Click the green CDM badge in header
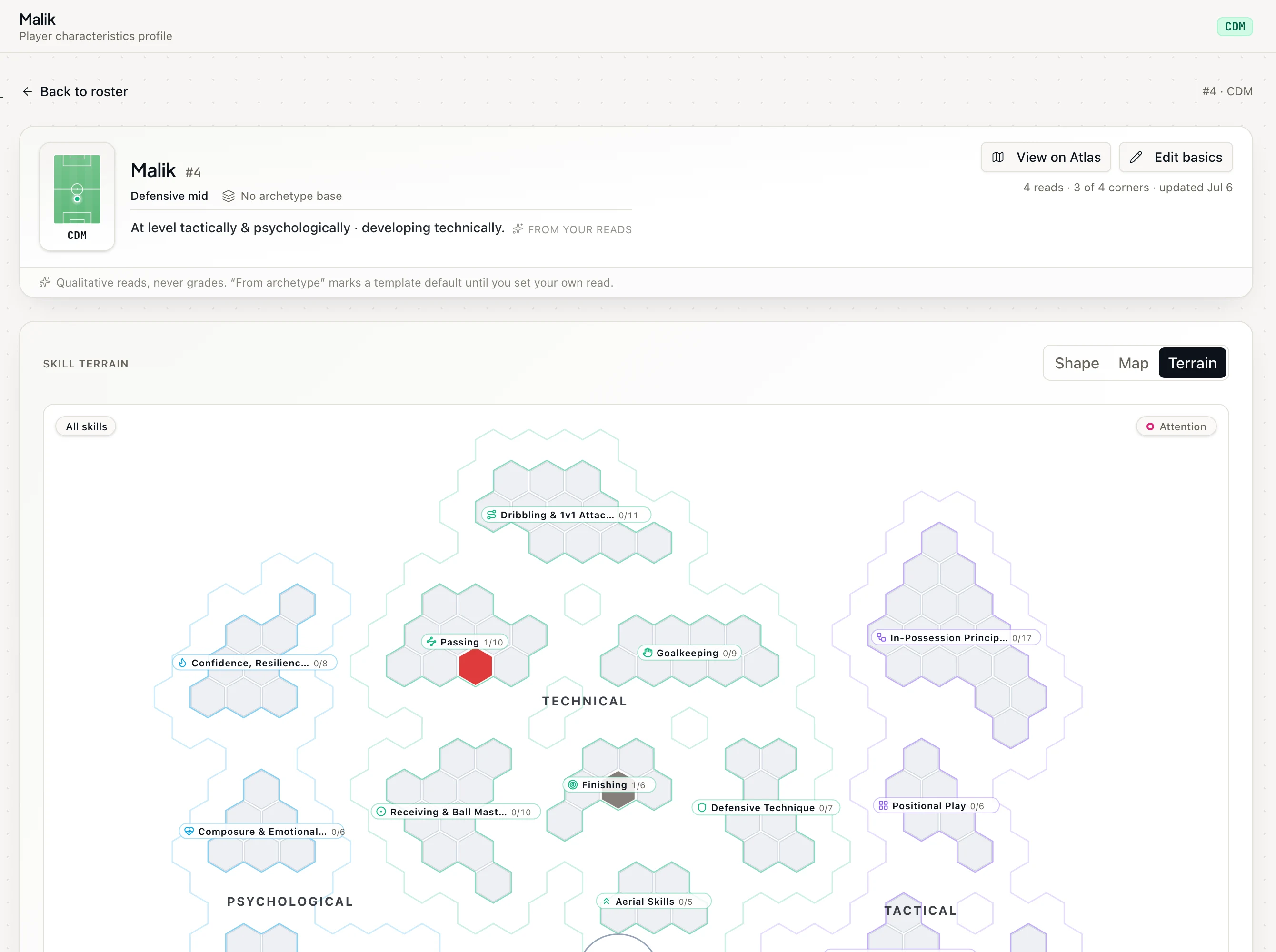Screen dimensions: 1276x952 (x=1235, y=27)
